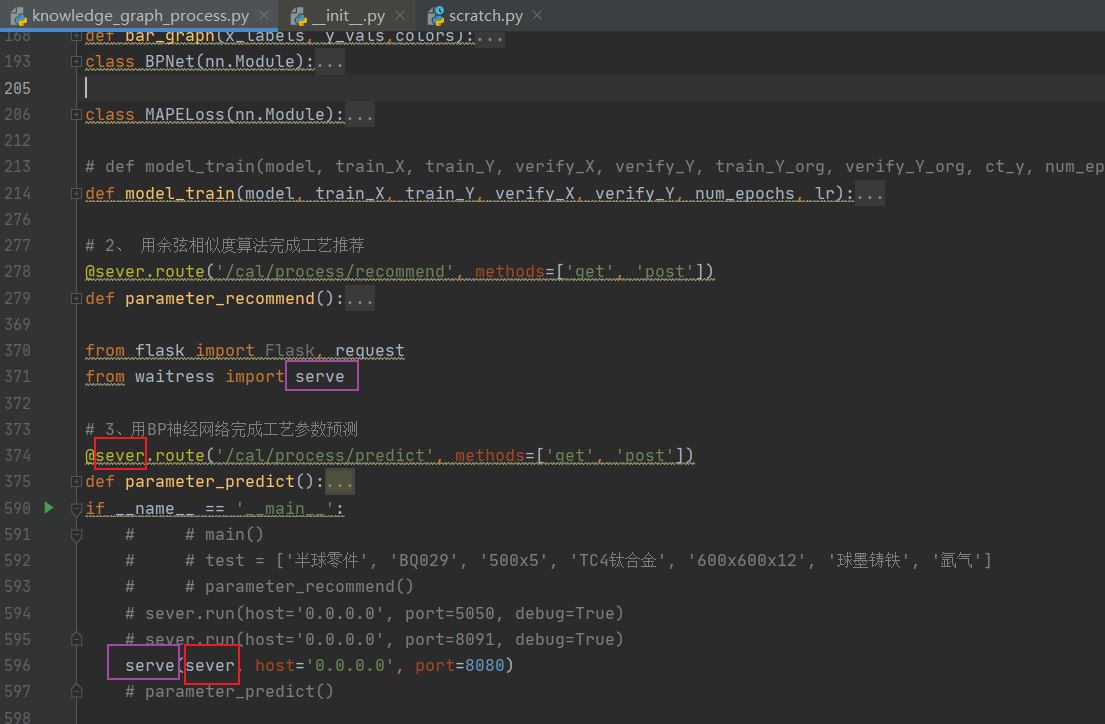Click the scratch file icon on scratch.py tab
The width and height of the screenshot is (1105, 724).
434,15
